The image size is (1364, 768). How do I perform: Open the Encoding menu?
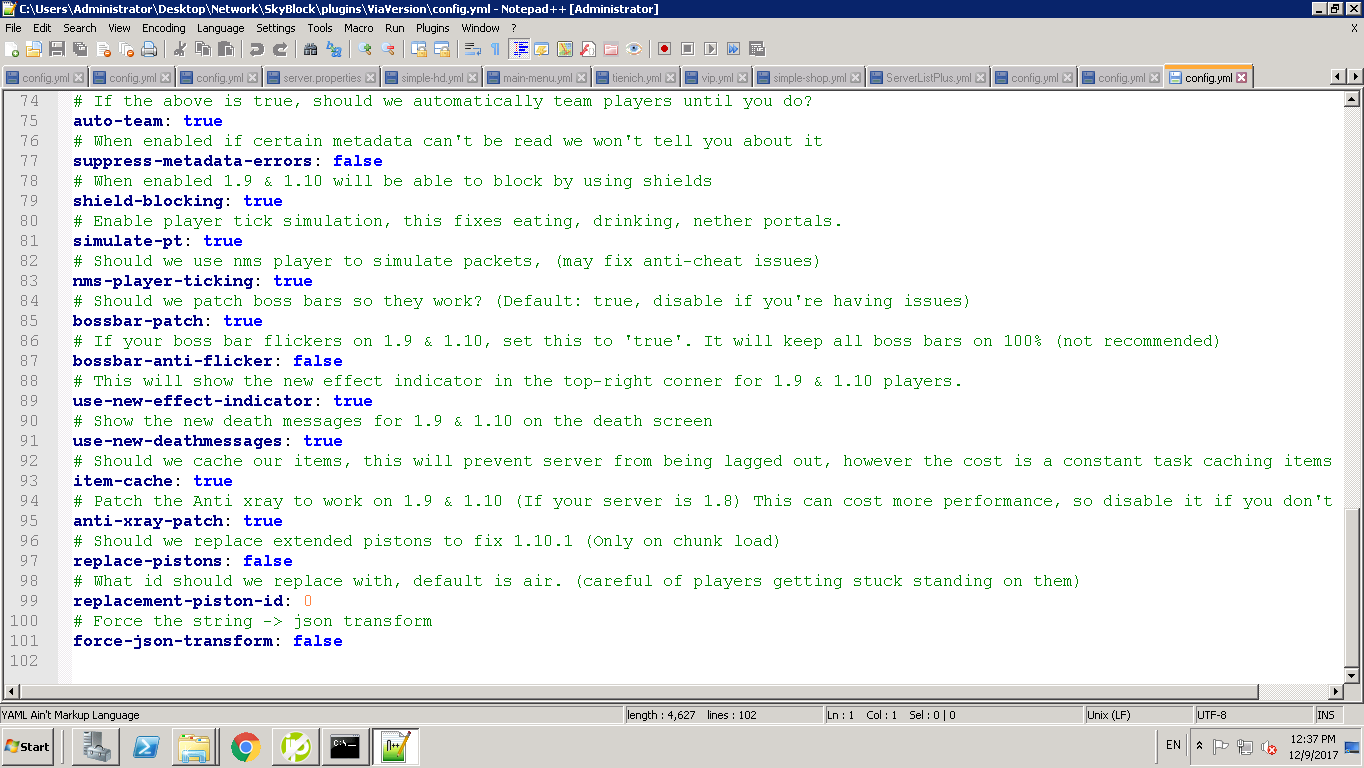[164, 28]
